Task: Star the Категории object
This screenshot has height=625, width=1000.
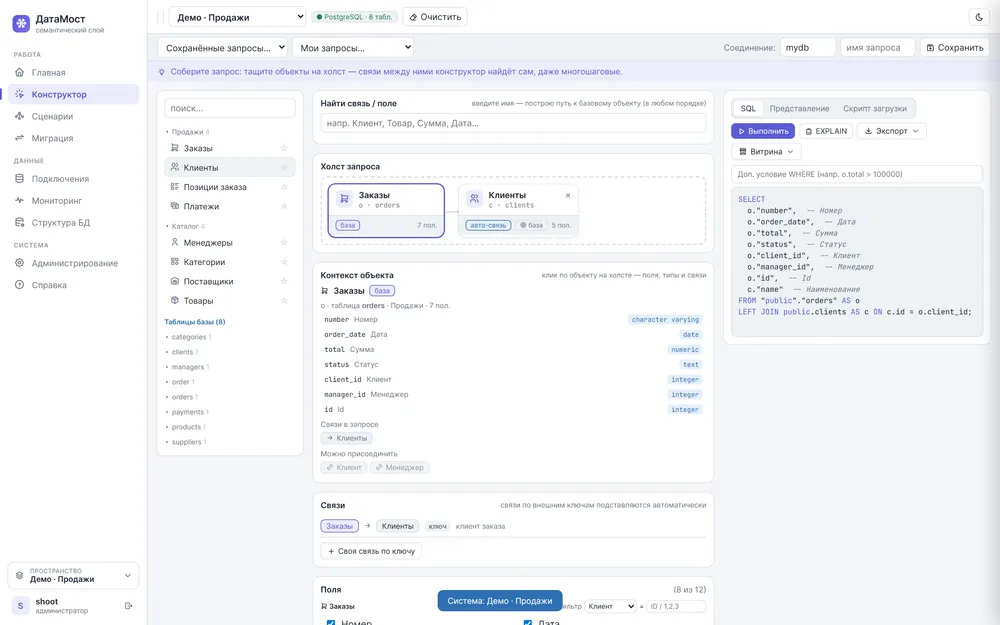Action: point(284,261)
